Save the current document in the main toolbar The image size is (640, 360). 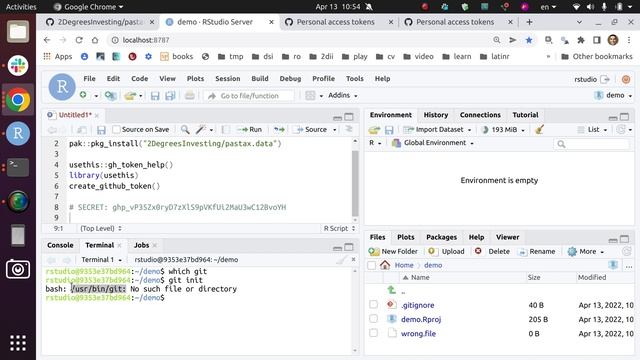tap(155, 96)
